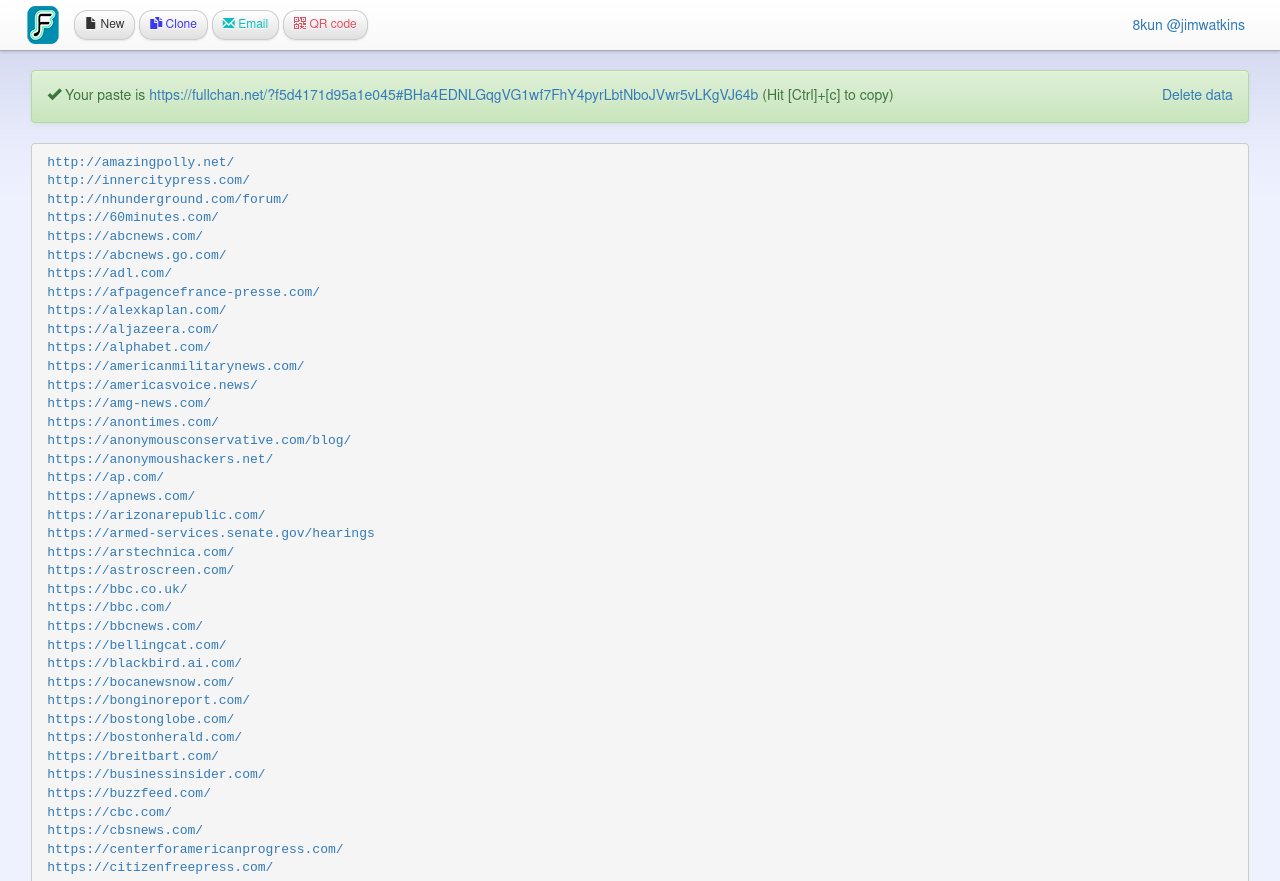Open the alexkaplan.com link

137,311
